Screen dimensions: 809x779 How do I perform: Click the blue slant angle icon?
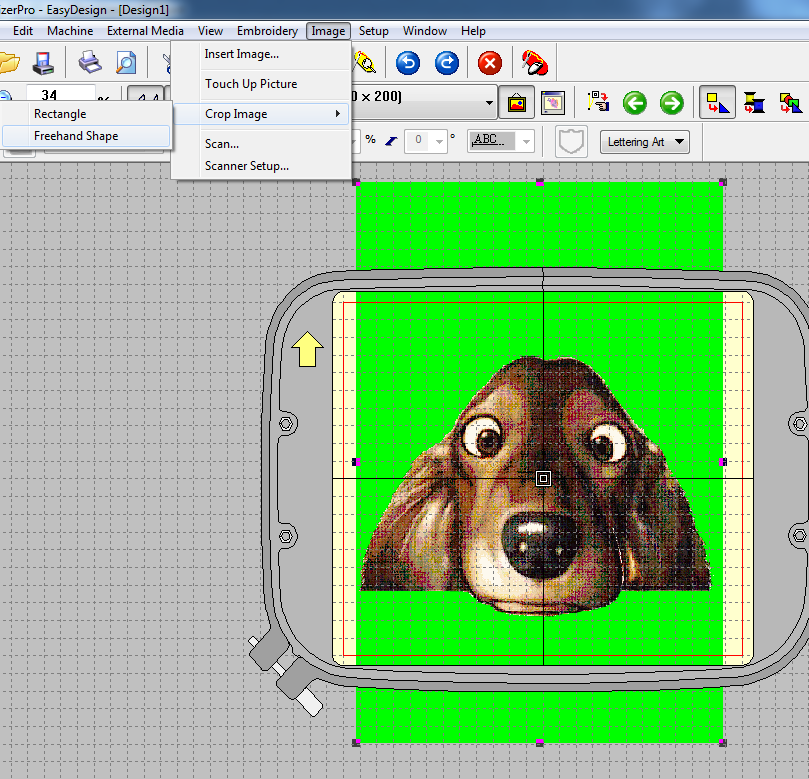[x=391, y=141]
